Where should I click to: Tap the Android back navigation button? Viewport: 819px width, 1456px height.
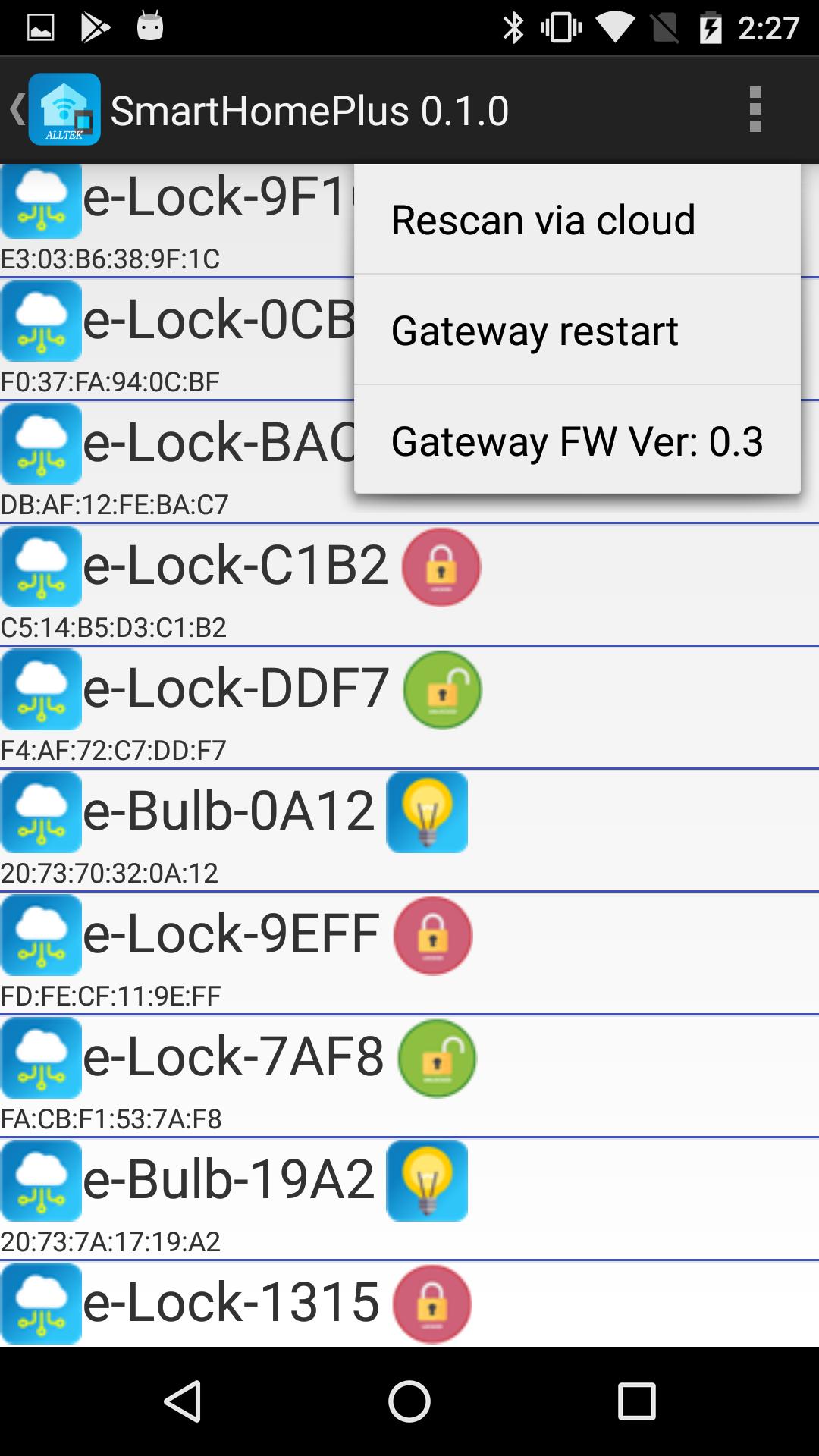pyautogui.click(x=183, y=1401)
